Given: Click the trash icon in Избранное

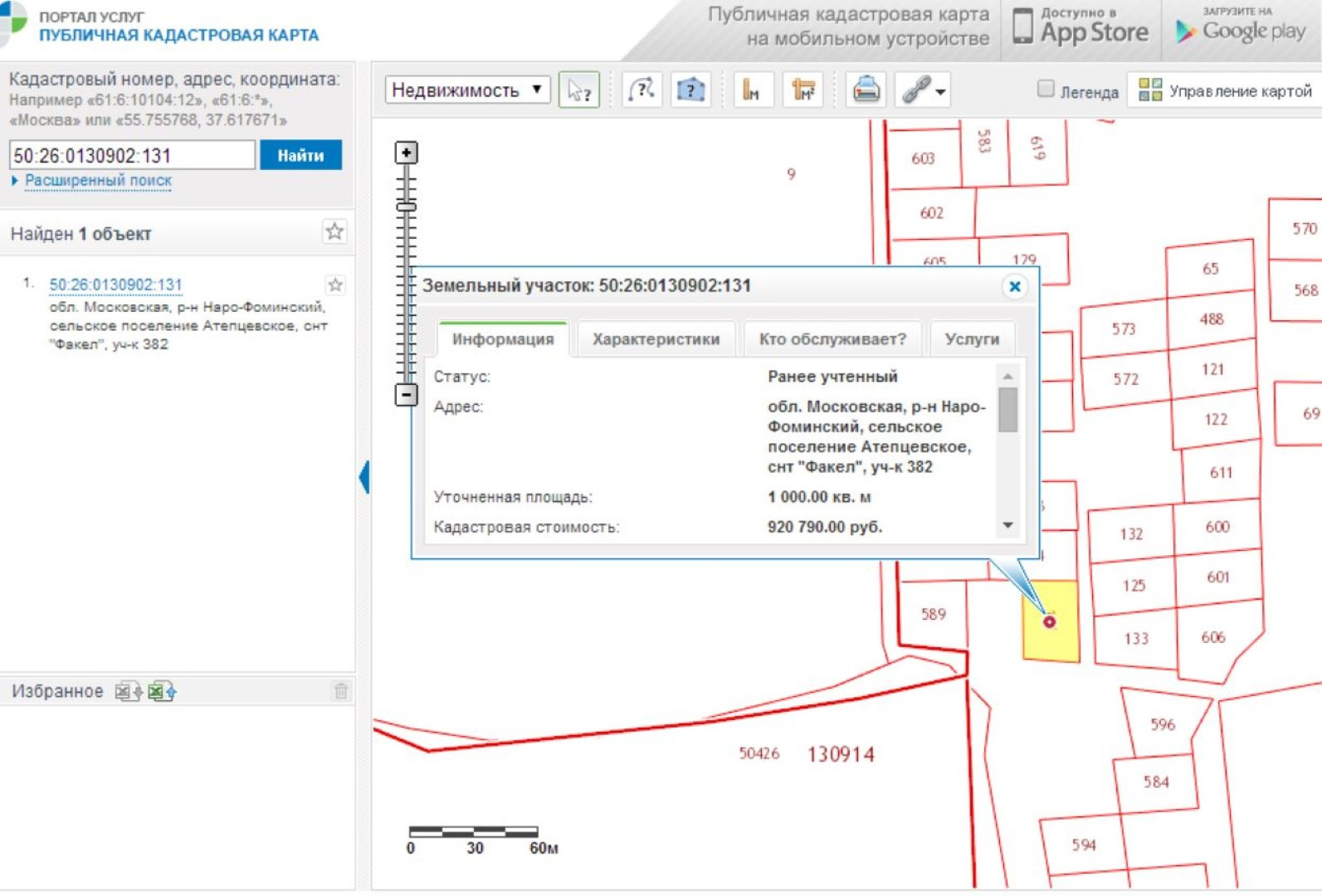Looking at the screenshot, I should [340, 691].
